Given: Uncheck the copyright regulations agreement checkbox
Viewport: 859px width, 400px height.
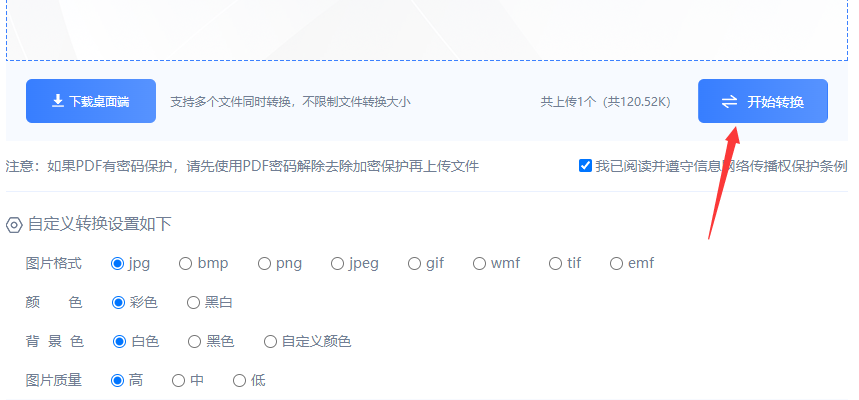Looking at the screenshot, I should [585, 165].
